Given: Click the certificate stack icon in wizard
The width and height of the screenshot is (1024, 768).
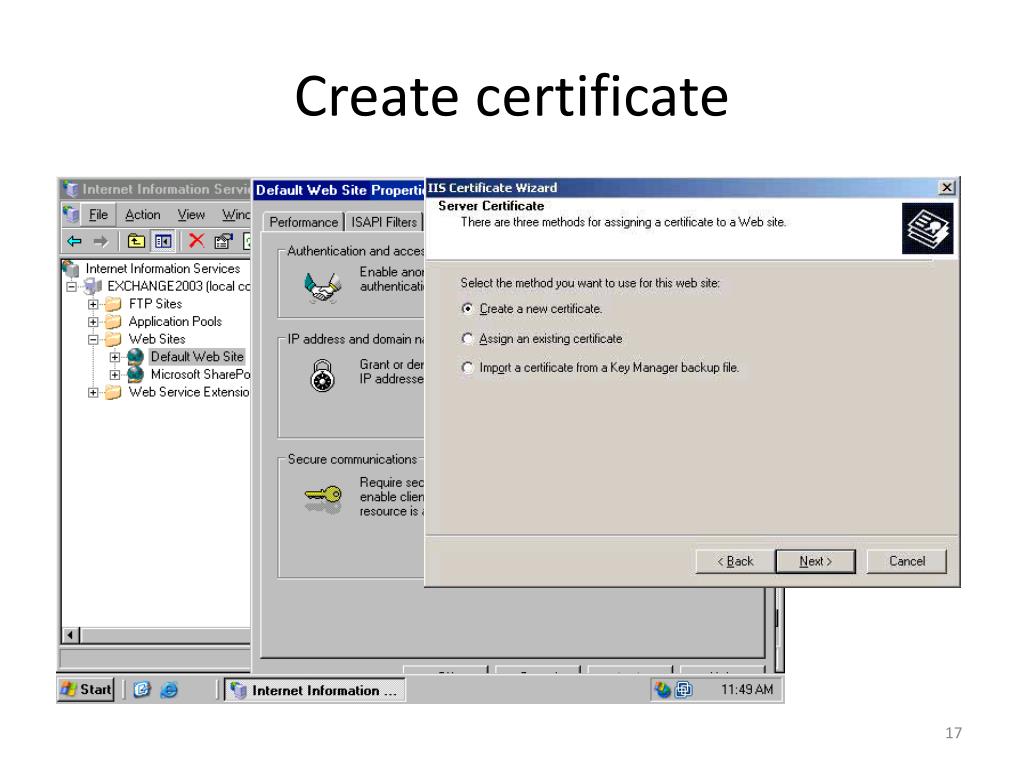Looking at the screenshot, I should click(927, 229).
